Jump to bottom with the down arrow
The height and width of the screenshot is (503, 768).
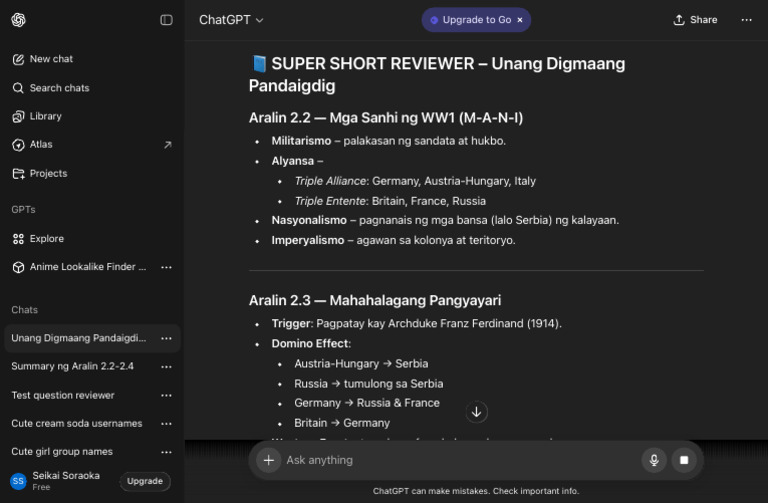[x=477, y=412]
